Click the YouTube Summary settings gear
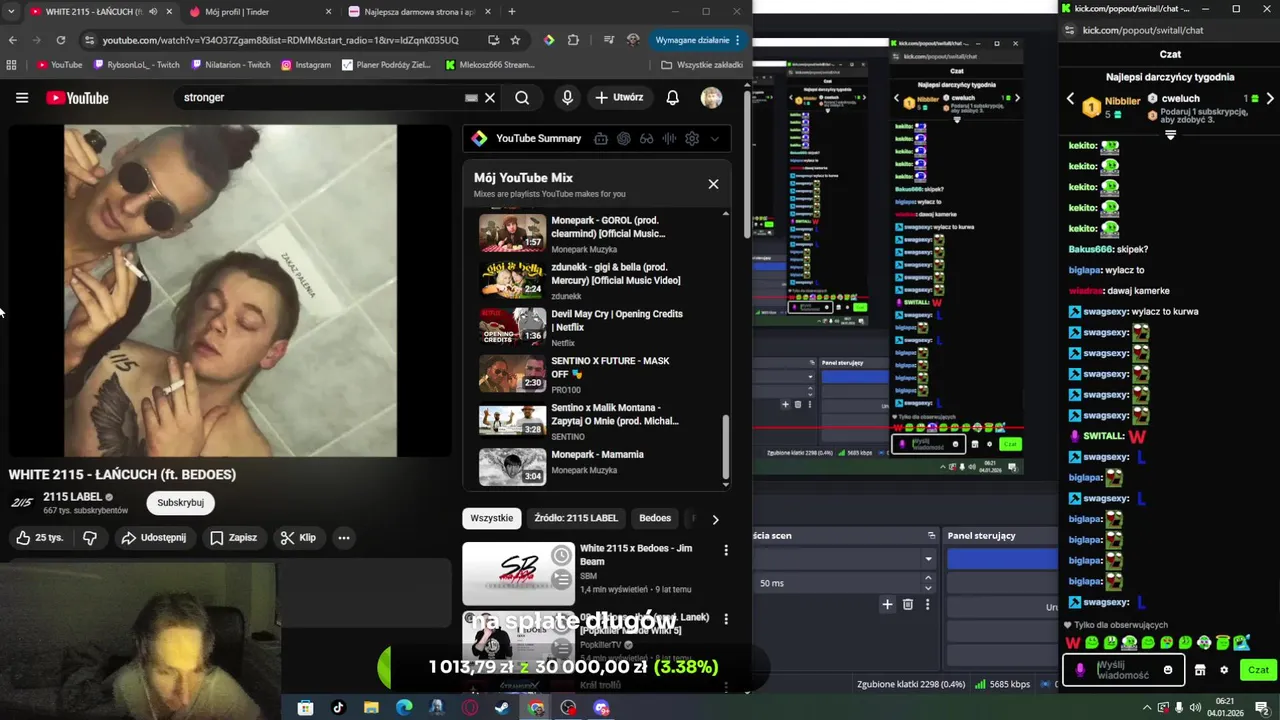Screen dimensions: 1280x720 [691, 139]
